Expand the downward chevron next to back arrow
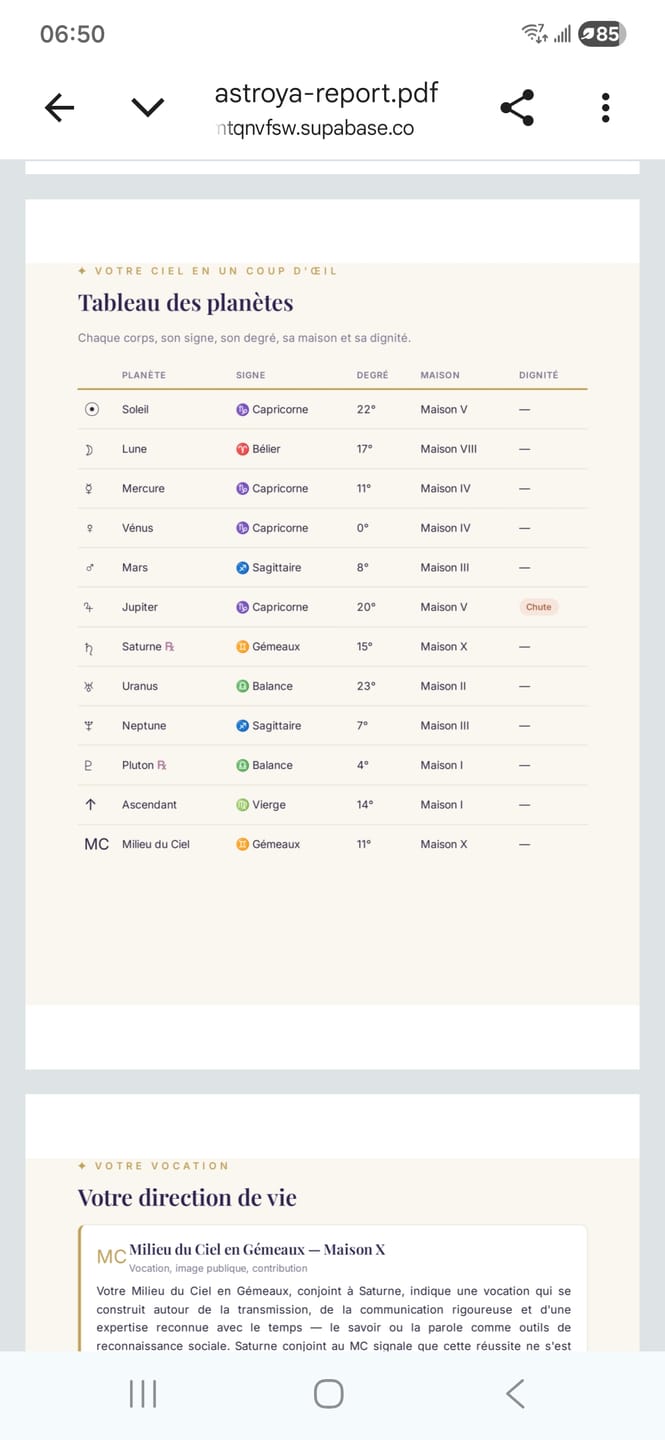665x1440 pixels. (148, 108)
